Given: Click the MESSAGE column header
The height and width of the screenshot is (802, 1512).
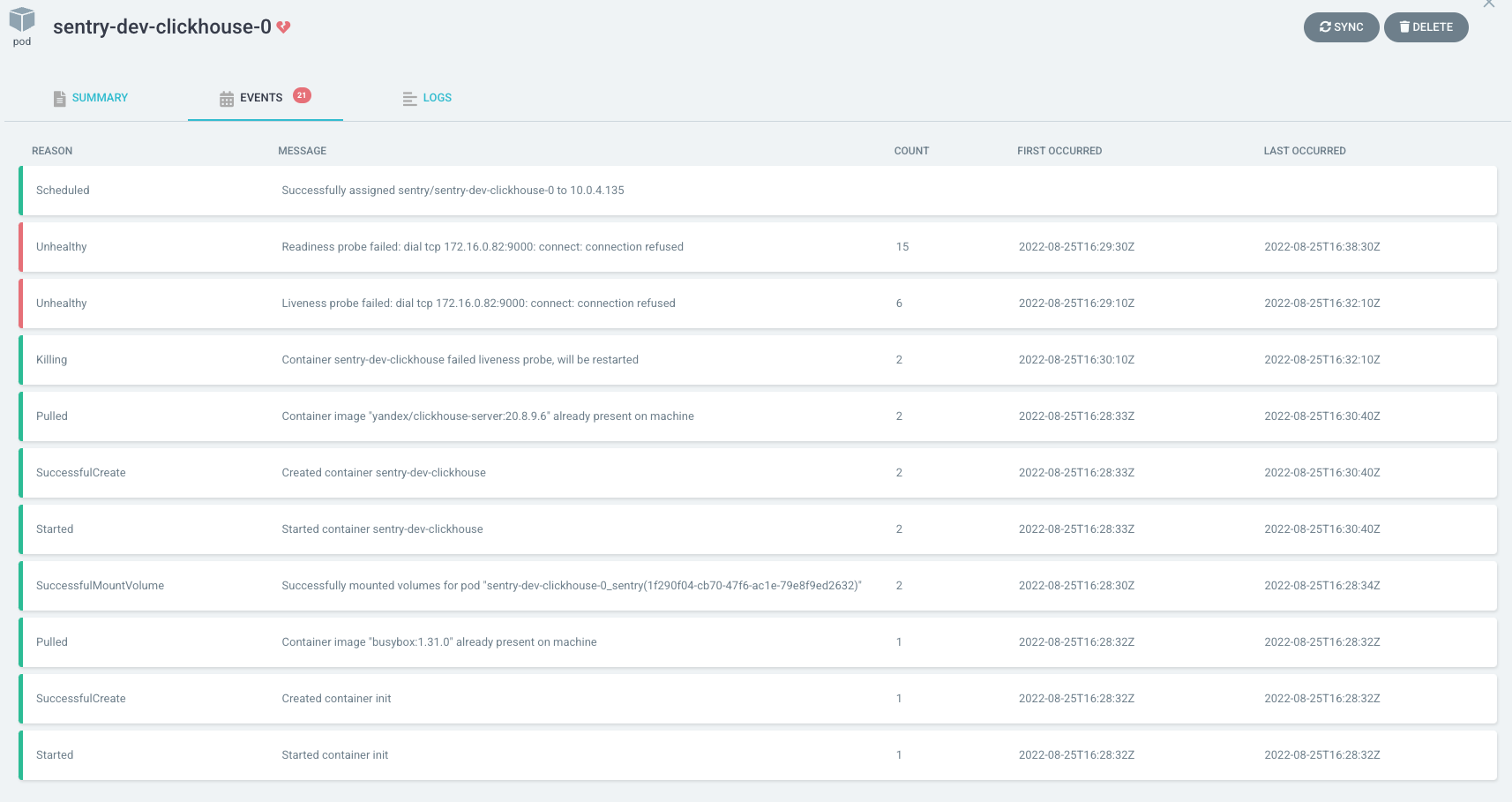Looking at the screenshot, I should (x=303, y=151).
